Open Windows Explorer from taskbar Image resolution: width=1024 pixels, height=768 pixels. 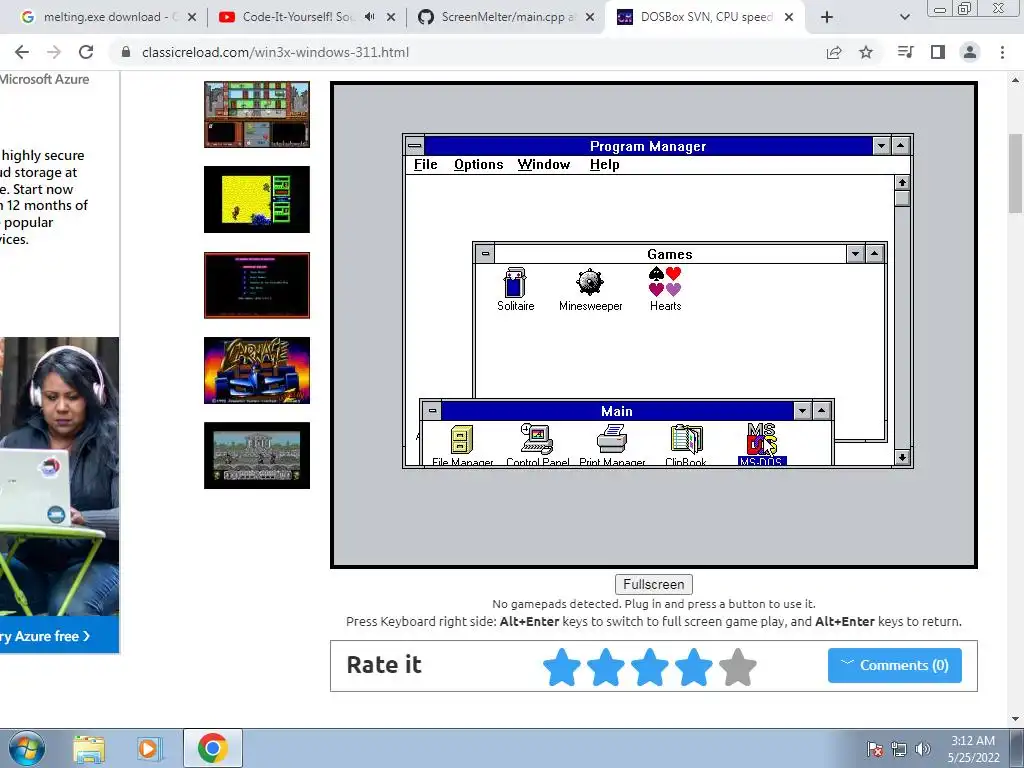(89, 749)
